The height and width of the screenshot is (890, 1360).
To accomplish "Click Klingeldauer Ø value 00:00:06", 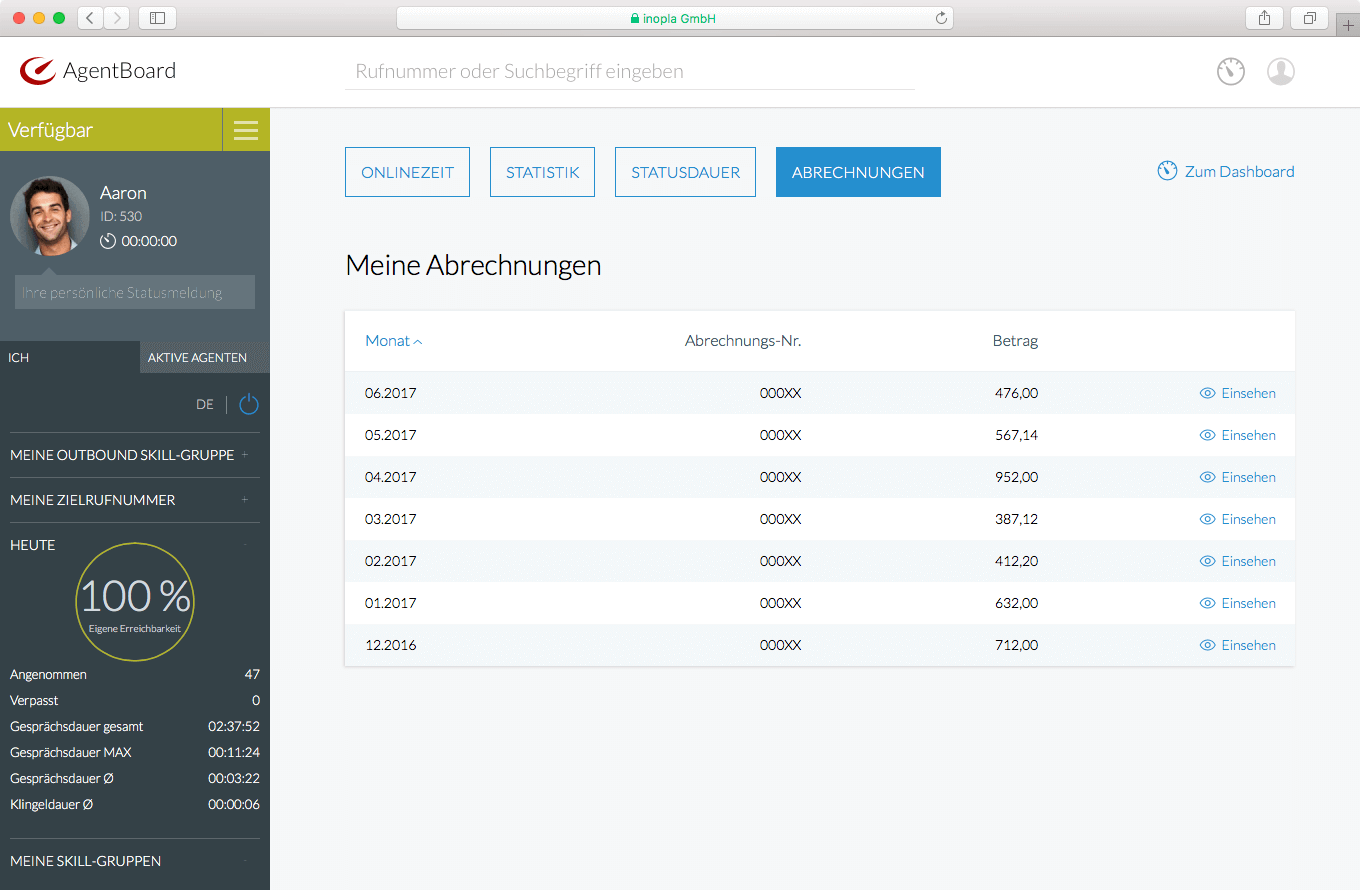I will pyautogui.click(x=234, y=804).
